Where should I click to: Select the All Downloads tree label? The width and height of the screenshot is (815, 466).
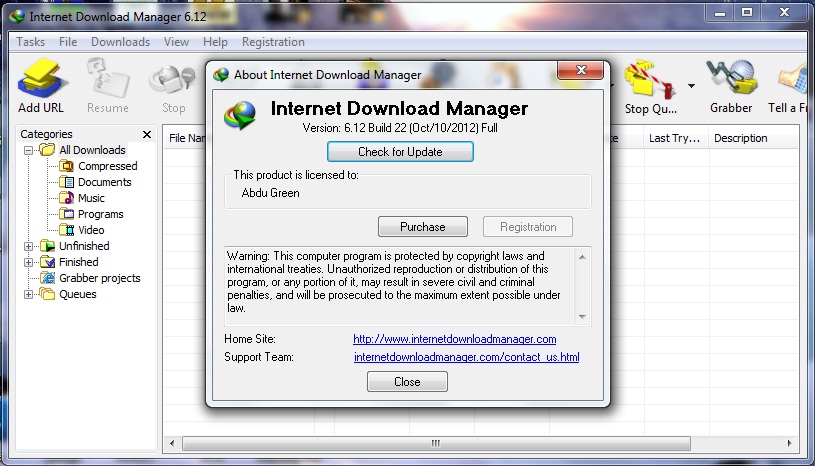[93, 150]
